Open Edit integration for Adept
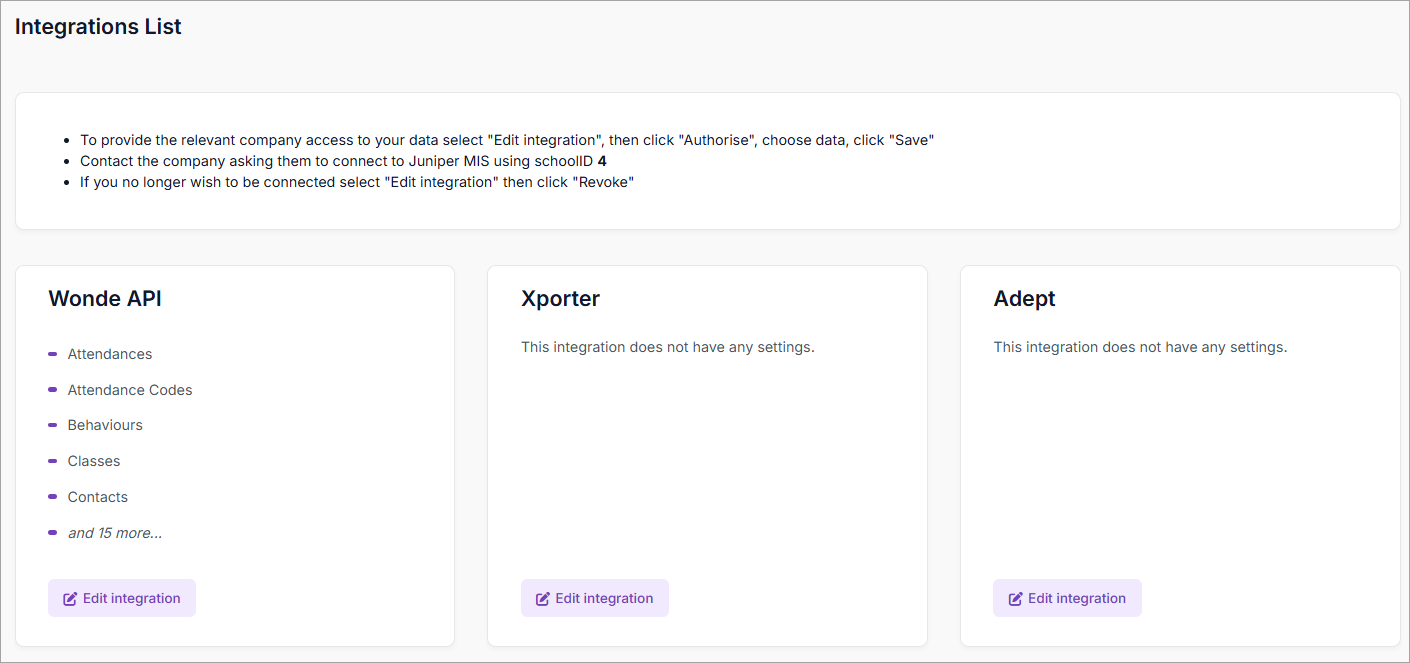 click(x=1067, y=598)
